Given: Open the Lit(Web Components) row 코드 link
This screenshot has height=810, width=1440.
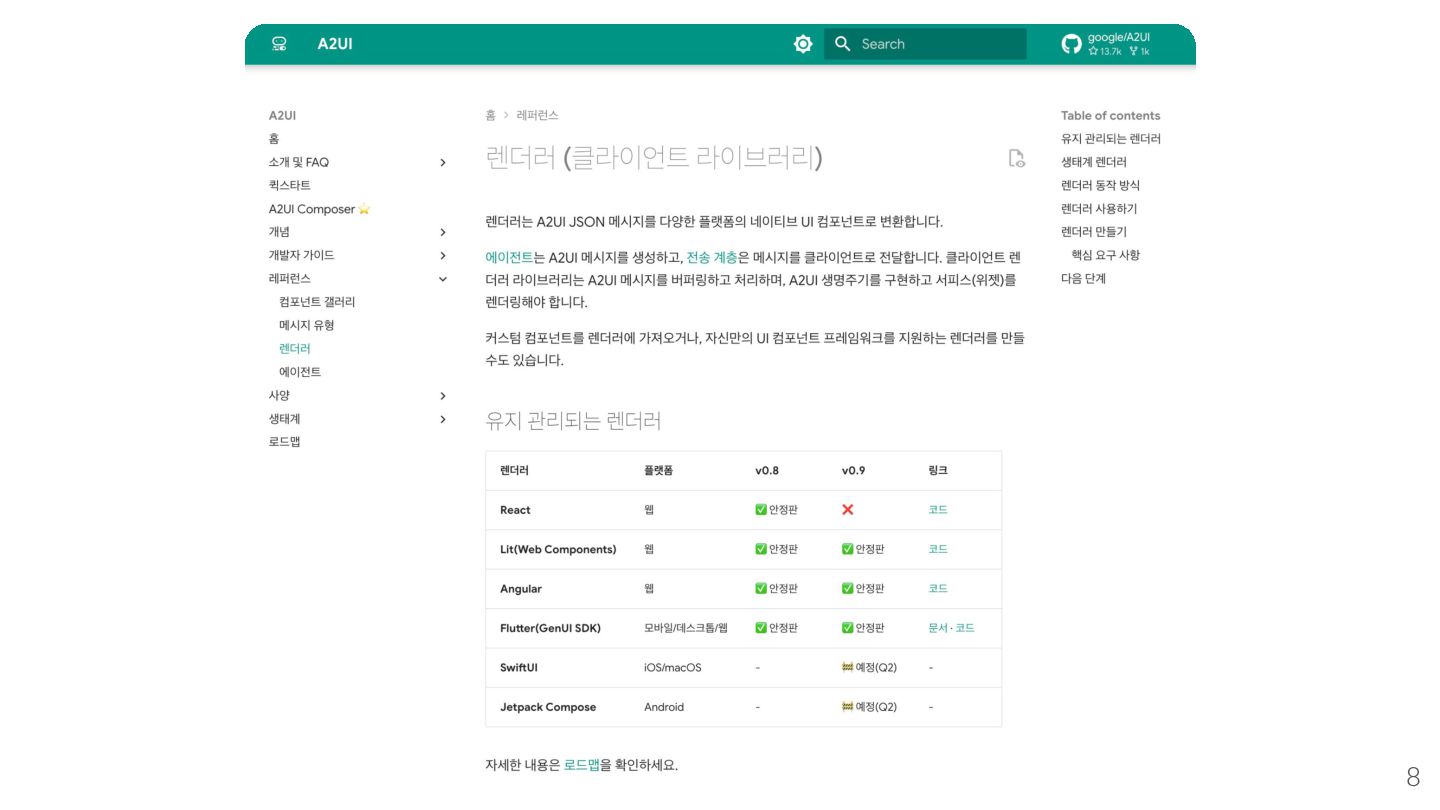Looking at the screenshot, I should pyautogui.click(x=938, y=549).
